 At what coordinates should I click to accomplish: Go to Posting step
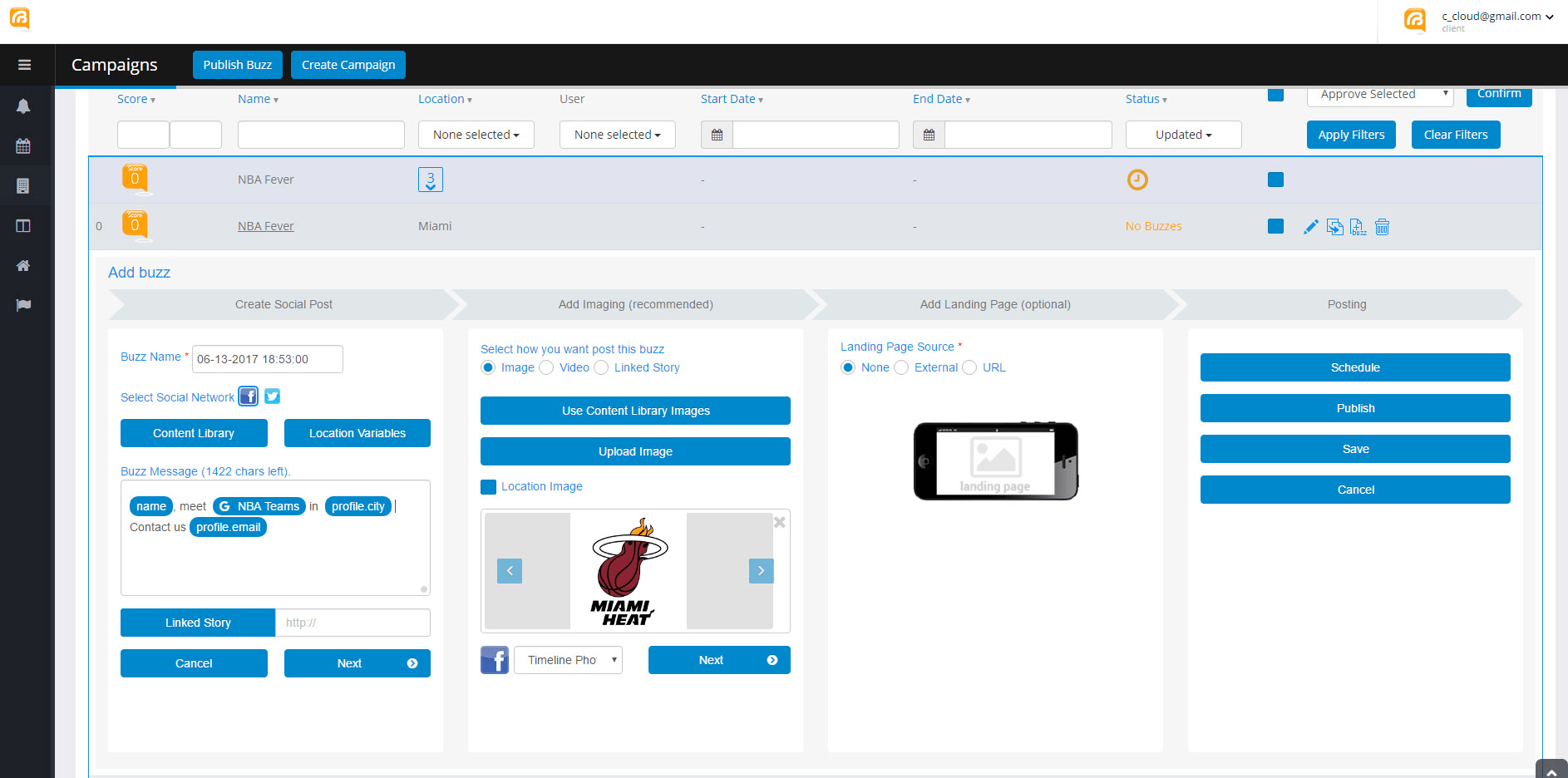(x=1347, y=304)
